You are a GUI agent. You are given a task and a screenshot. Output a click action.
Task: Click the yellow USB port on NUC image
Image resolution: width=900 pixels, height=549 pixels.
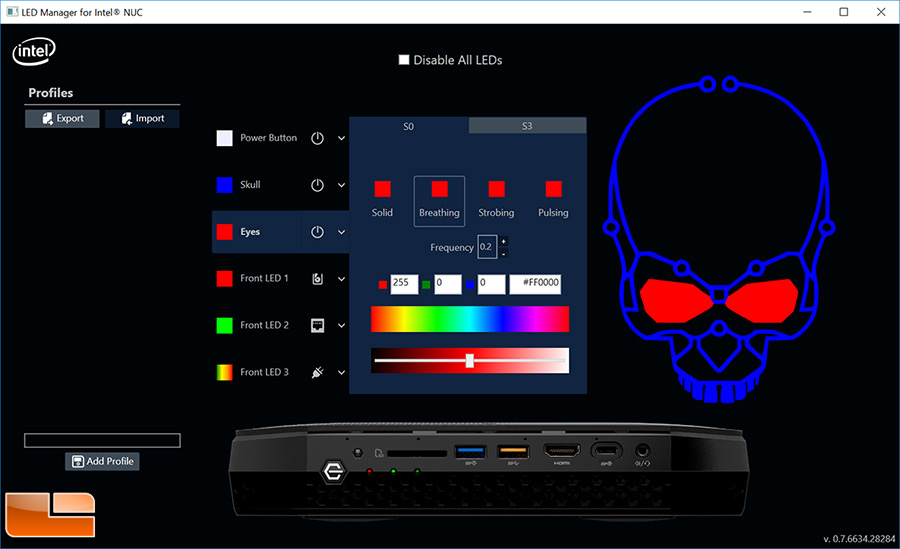(513, 451)
